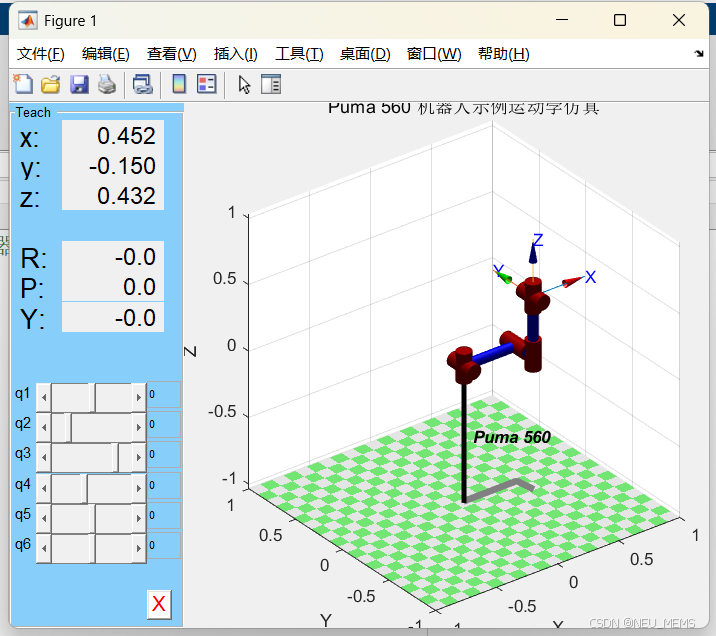
Task: Open the 桌面(D) menu
Action: pos(365,54)
